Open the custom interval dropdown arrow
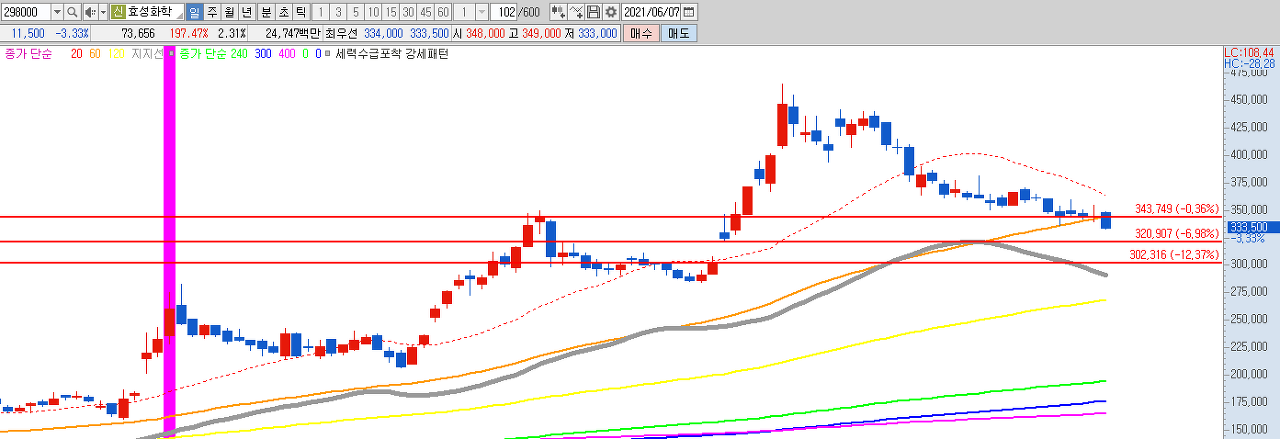 pos(481,12)
